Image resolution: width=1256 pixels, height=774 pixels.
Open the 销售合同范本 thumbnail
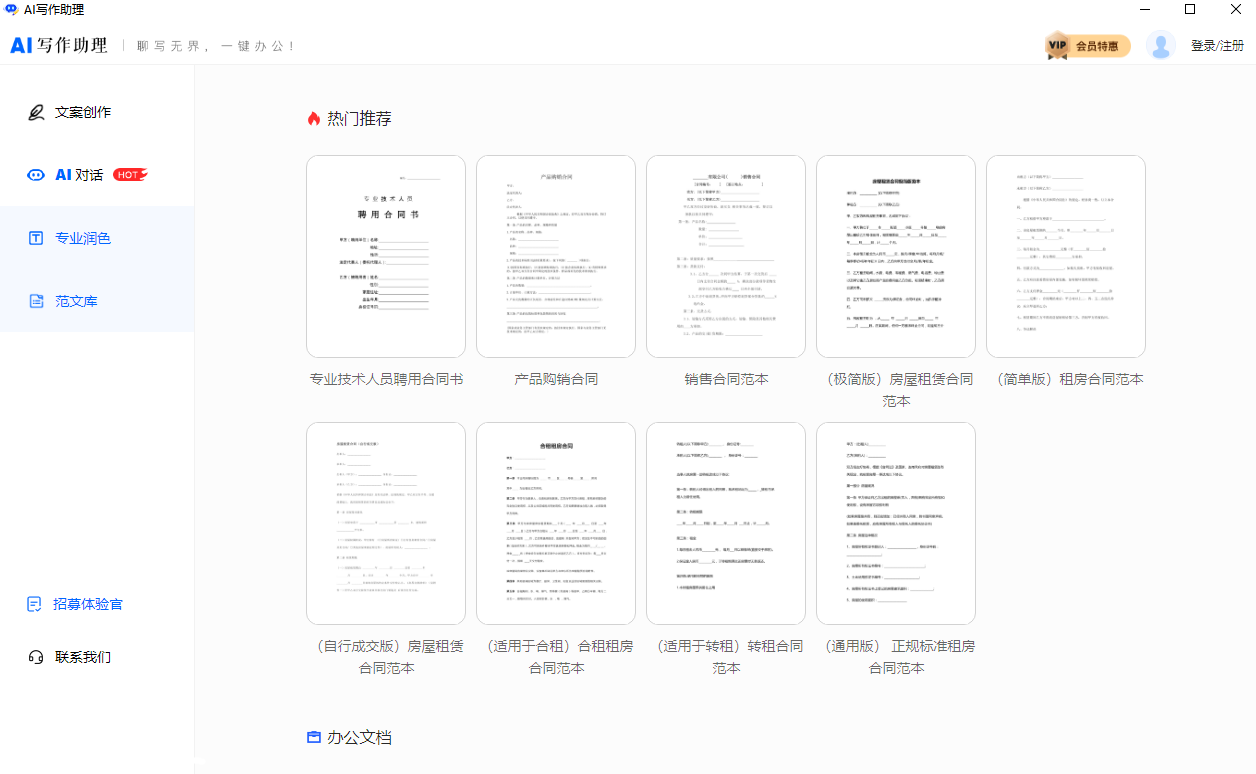click(726, 256)
